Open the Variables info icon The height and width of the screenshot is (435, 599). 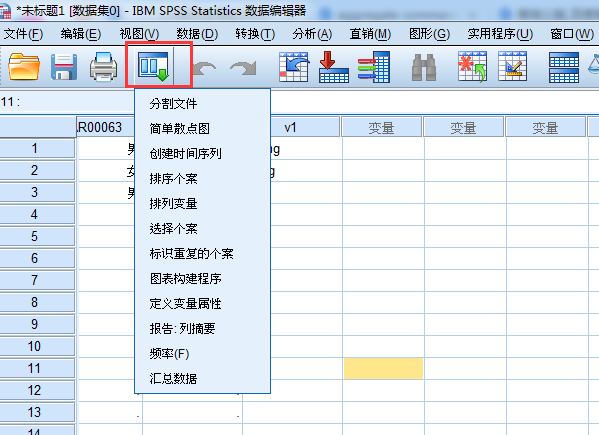click(x=374, y=67)
